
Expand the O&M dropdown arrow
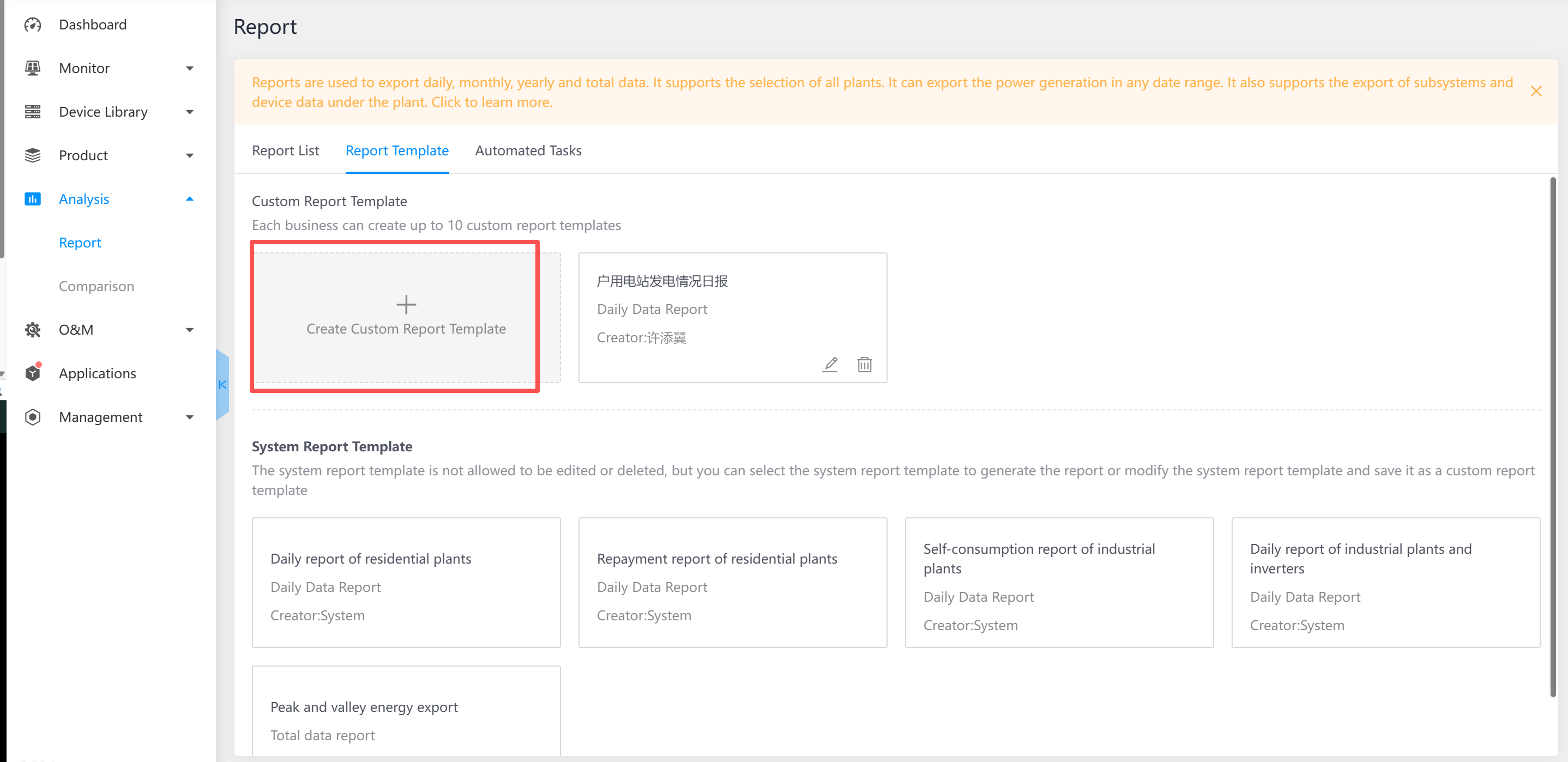(189, 330)
